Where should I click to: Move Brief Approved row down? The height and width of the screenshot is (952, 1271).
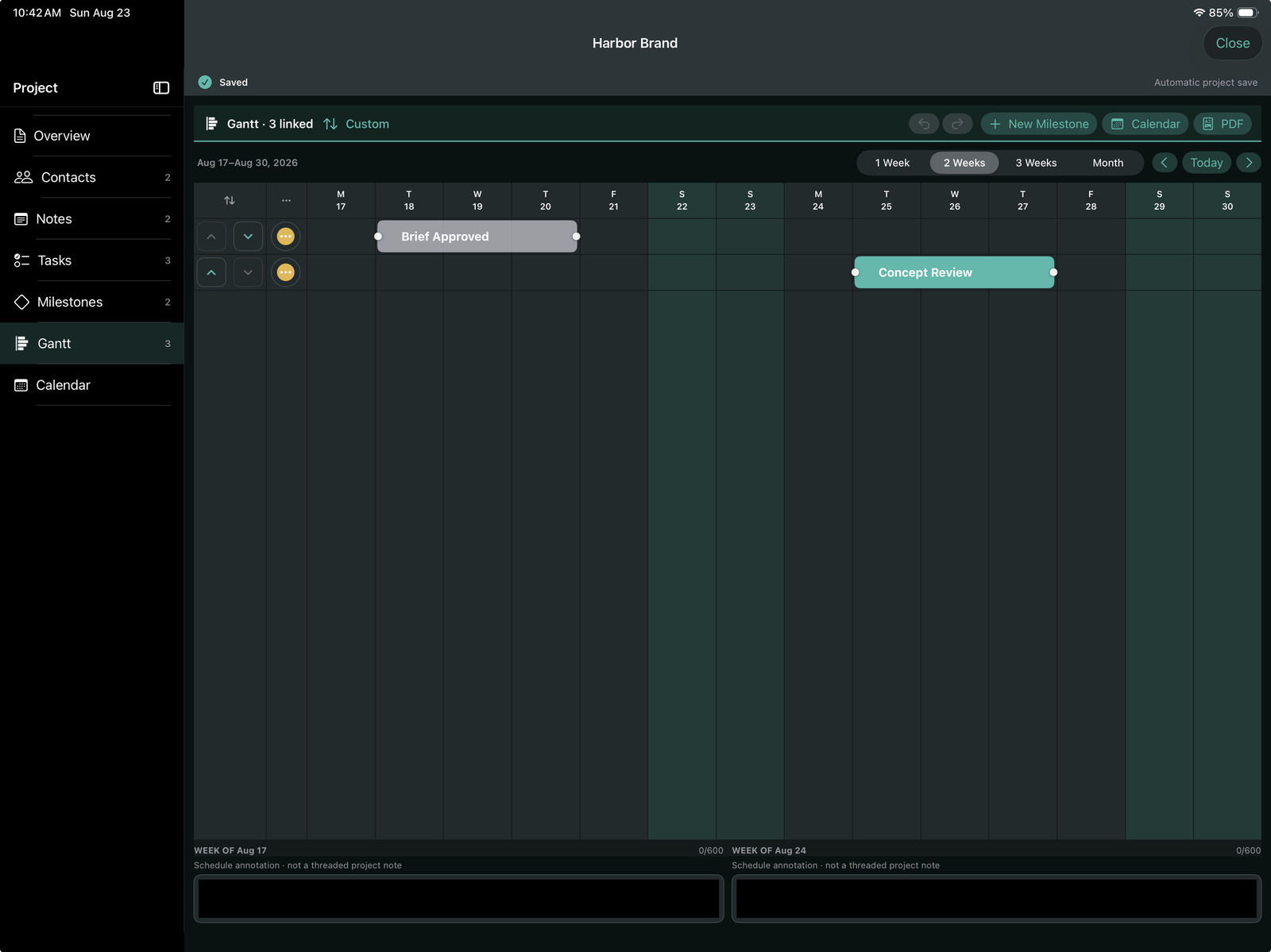click(248, 237)
